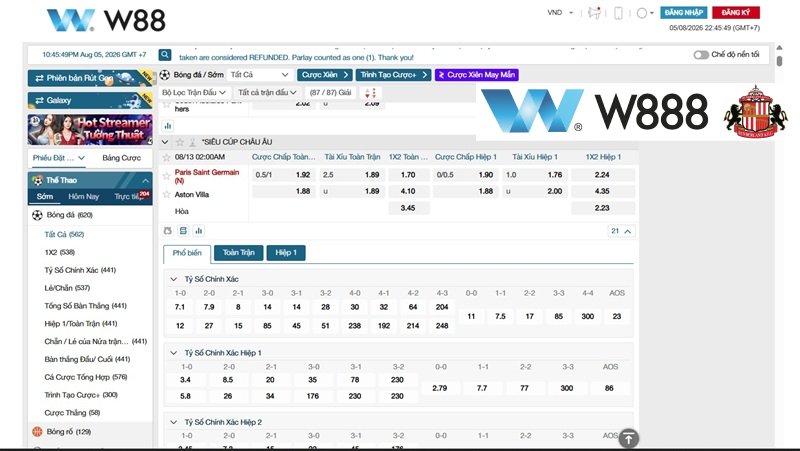Click the (87 / 87) Giải filter
This screenshot has height=451, width=800.
click(330, 93)
